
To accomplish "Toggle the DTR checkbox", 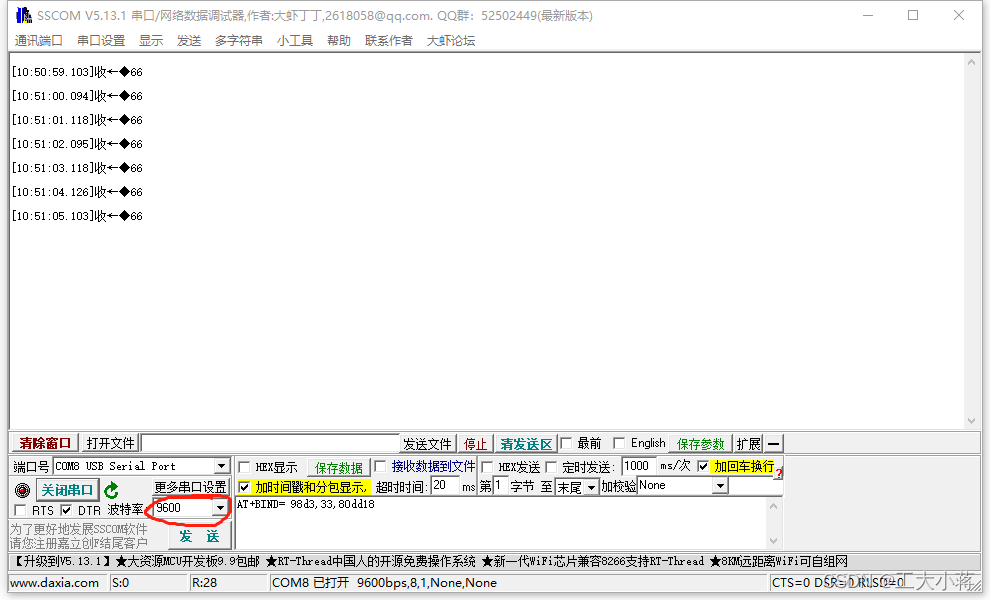I will (x=66, y=510).
